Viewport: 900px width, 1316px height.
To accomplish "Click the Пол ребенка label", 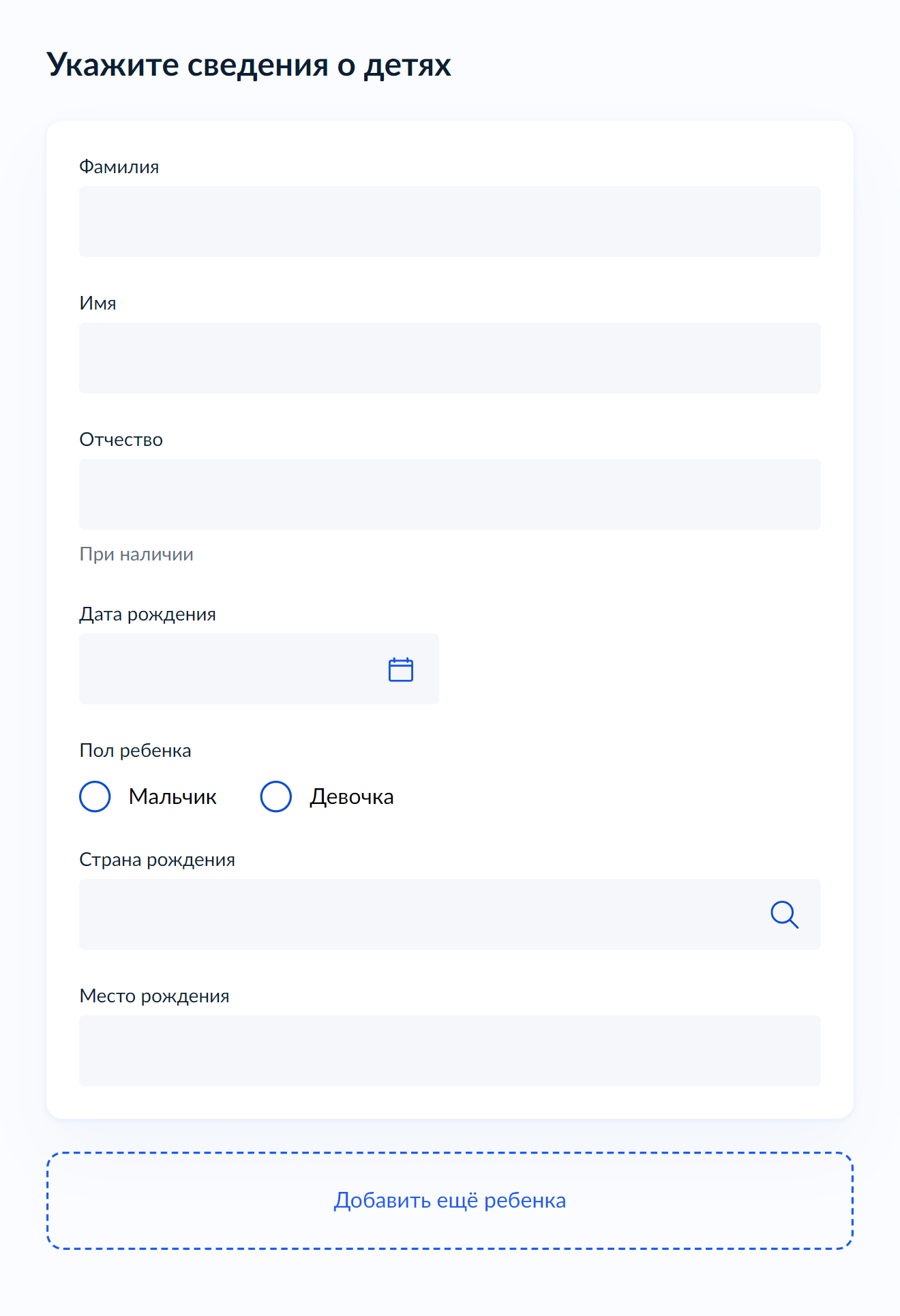I will click(x=136, y=751).
